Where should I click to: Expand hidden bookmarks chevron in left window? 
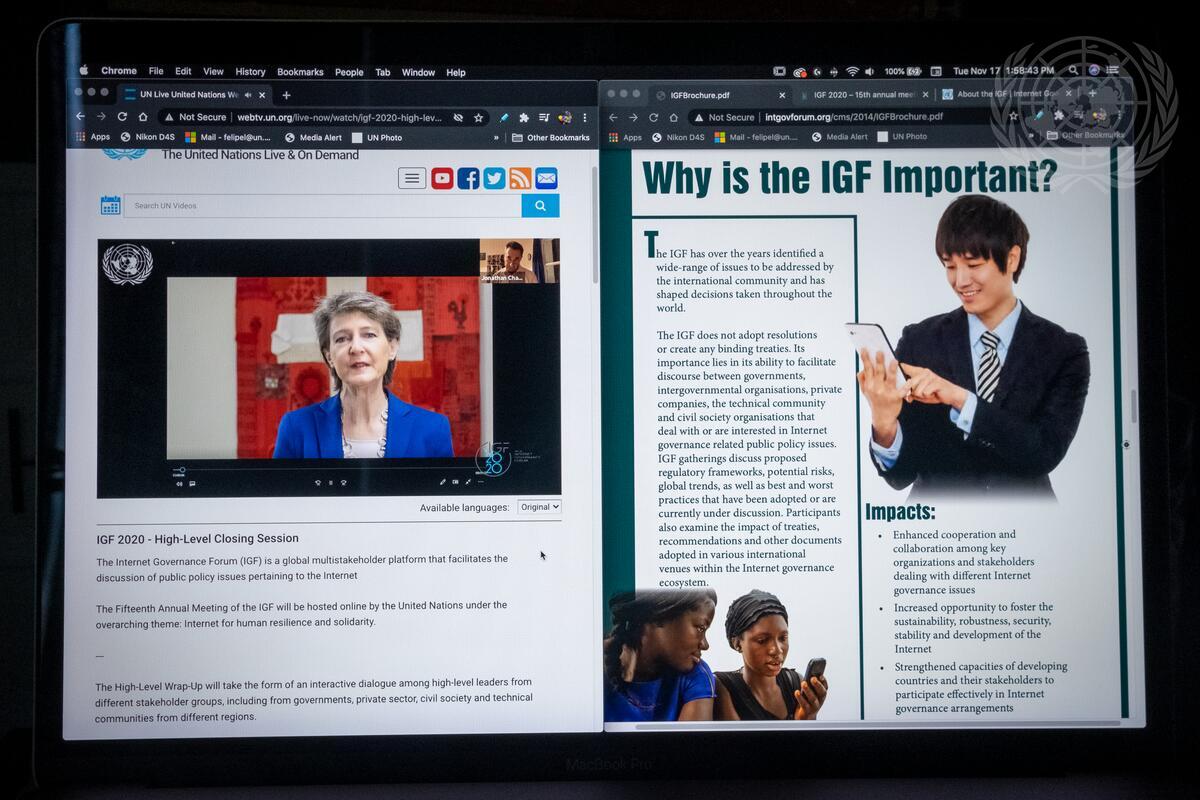(x=496, y=138)
